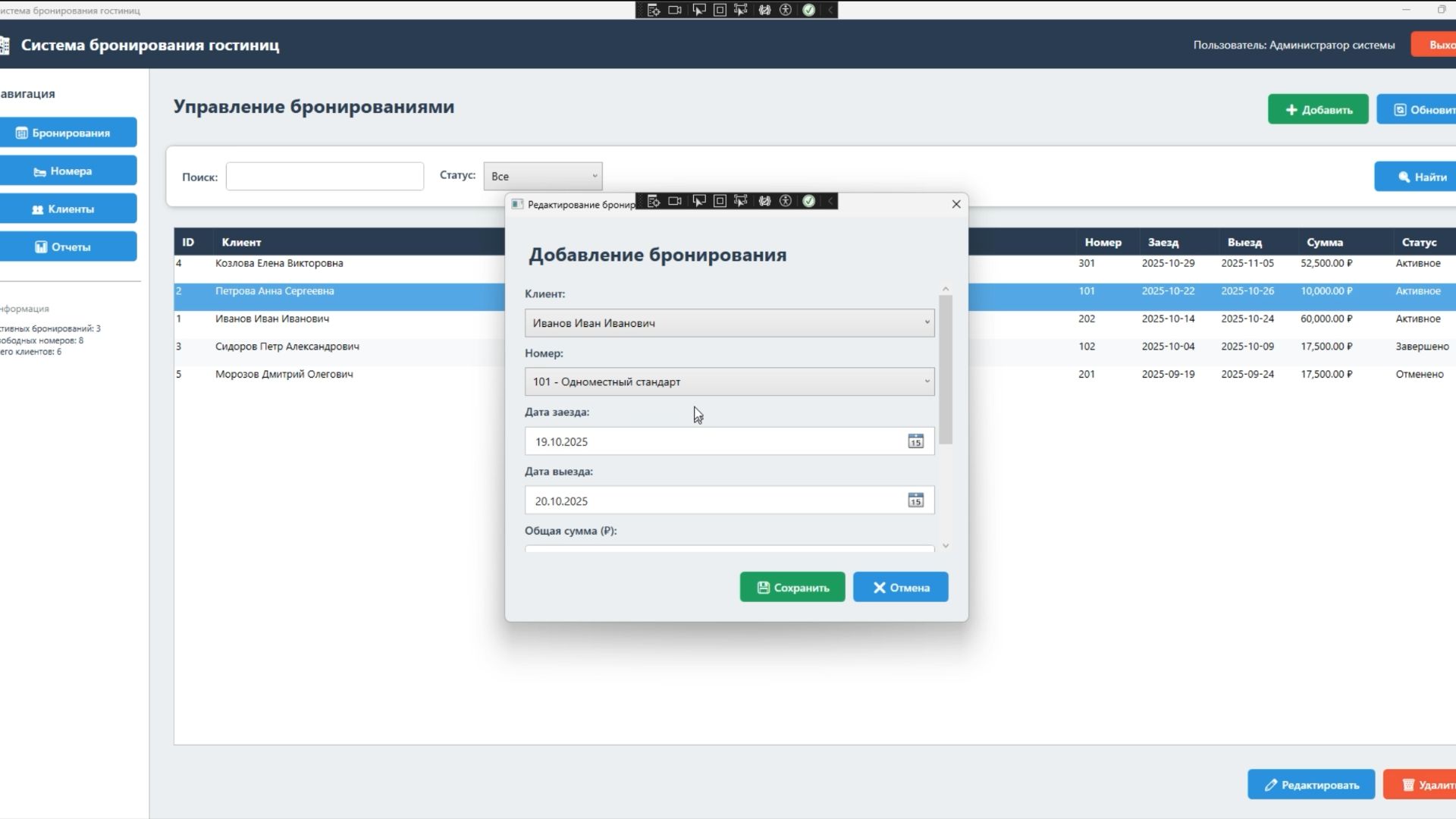Image resolution: width=1456 pixels, height=819 pixels.
Task: Open Live Visual Tree in the top debug toolbar
Action: pos(653,10)
